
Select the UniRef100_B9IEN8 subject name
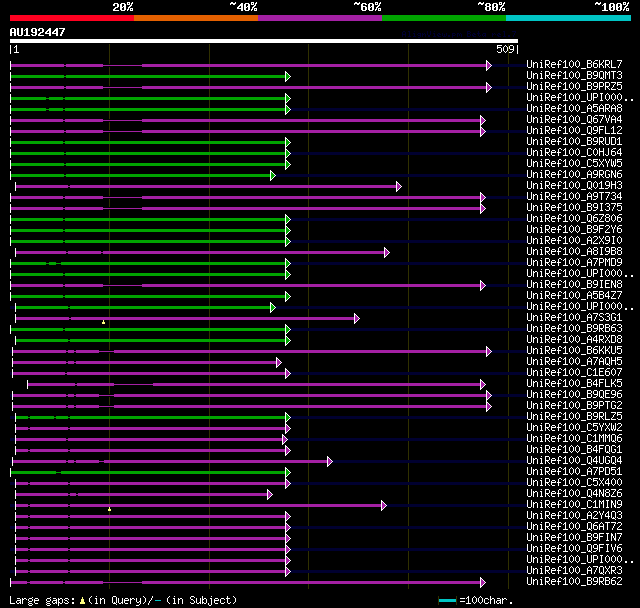(x=574, y=284)
